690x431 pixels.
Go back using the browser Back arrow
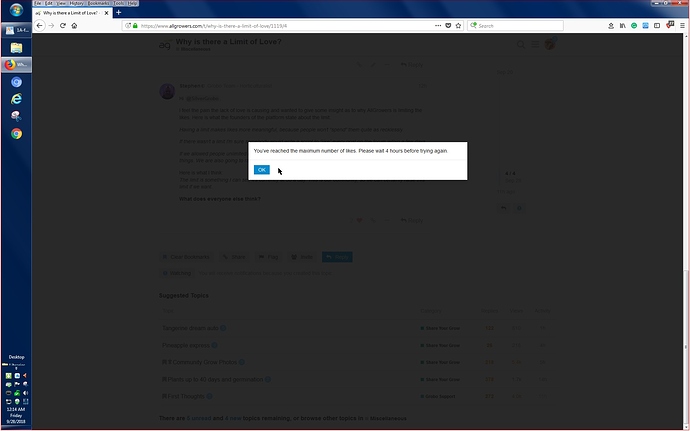click(x=40, y=26)
